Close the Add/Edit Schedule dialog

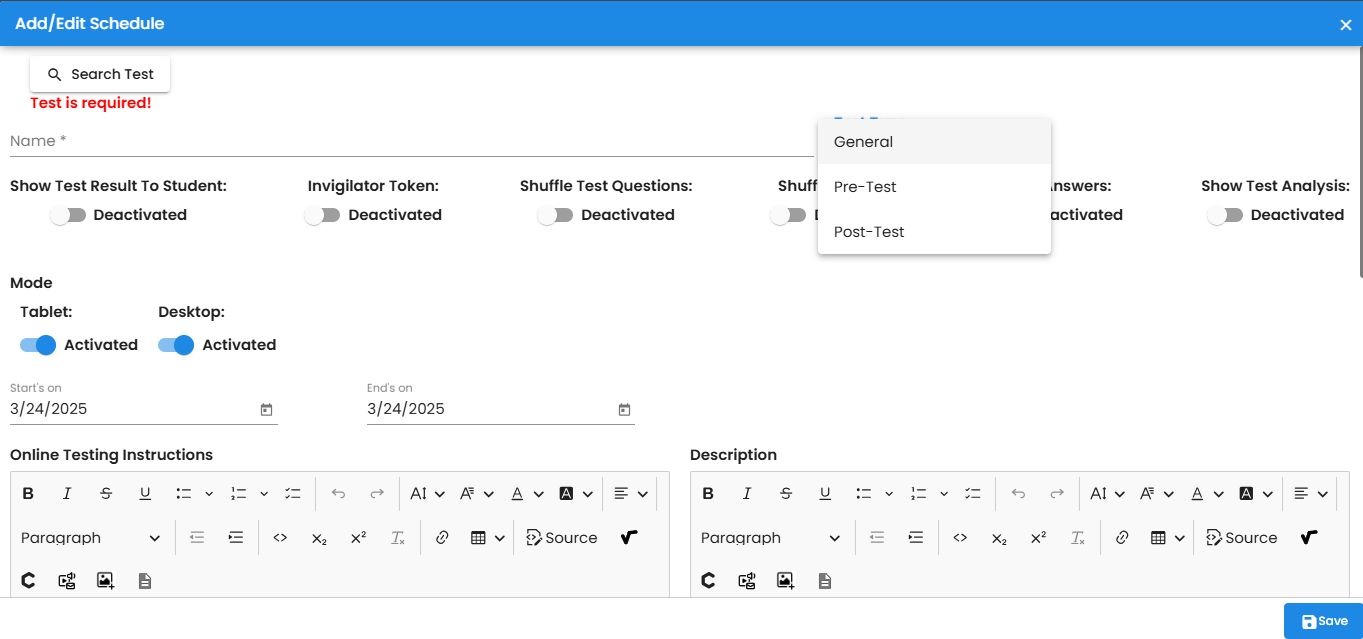1346,25
